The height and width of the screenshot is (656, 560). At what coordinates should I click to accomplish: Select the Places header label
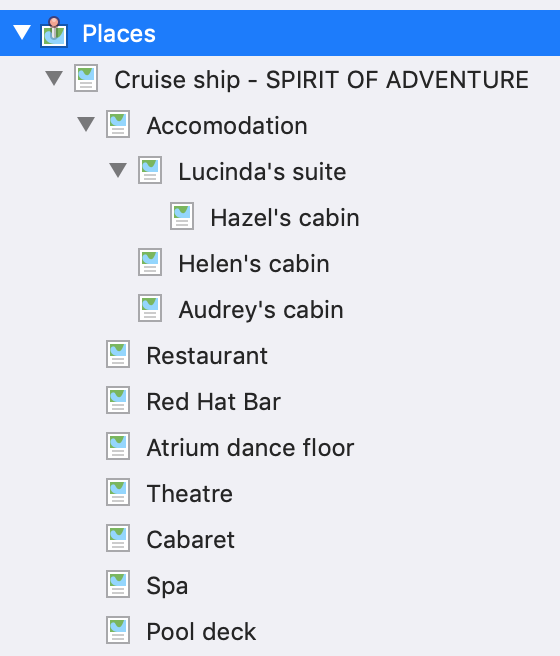(119, 33)
